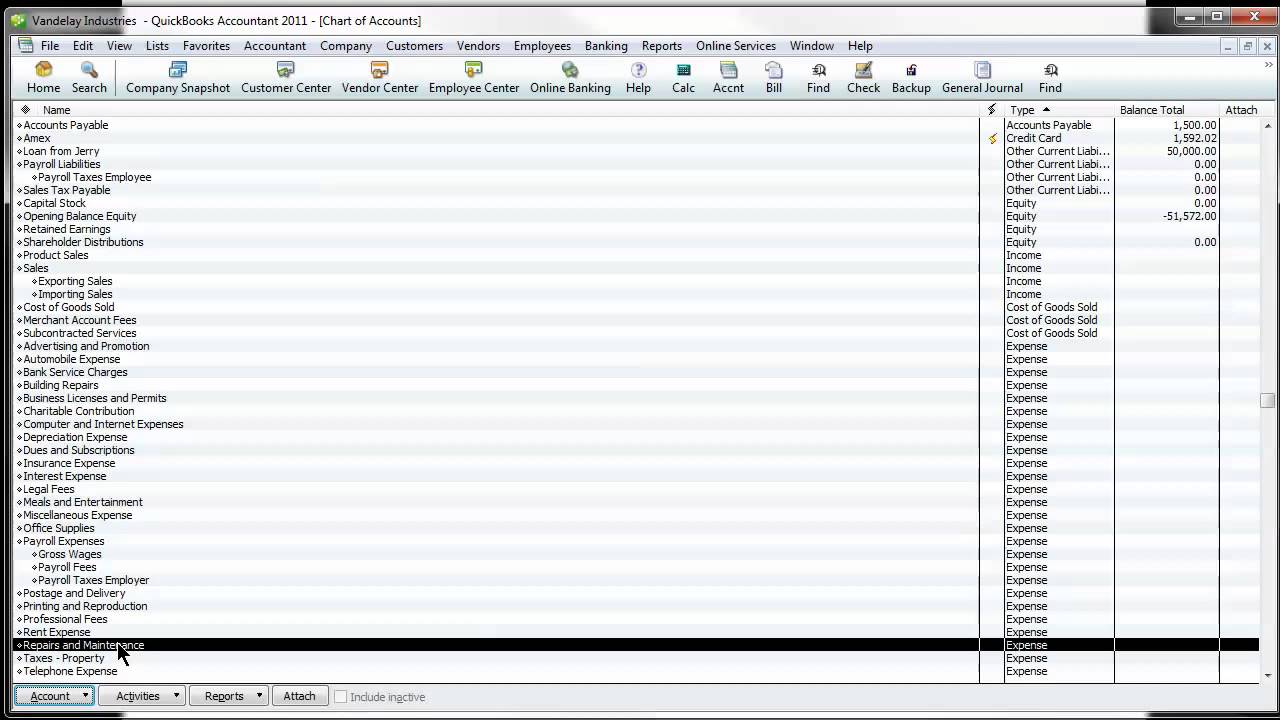Viewport: 1280px width, 720px height.
Task: Click the diamond hierarchy header icon
Action: pos(25,110)
